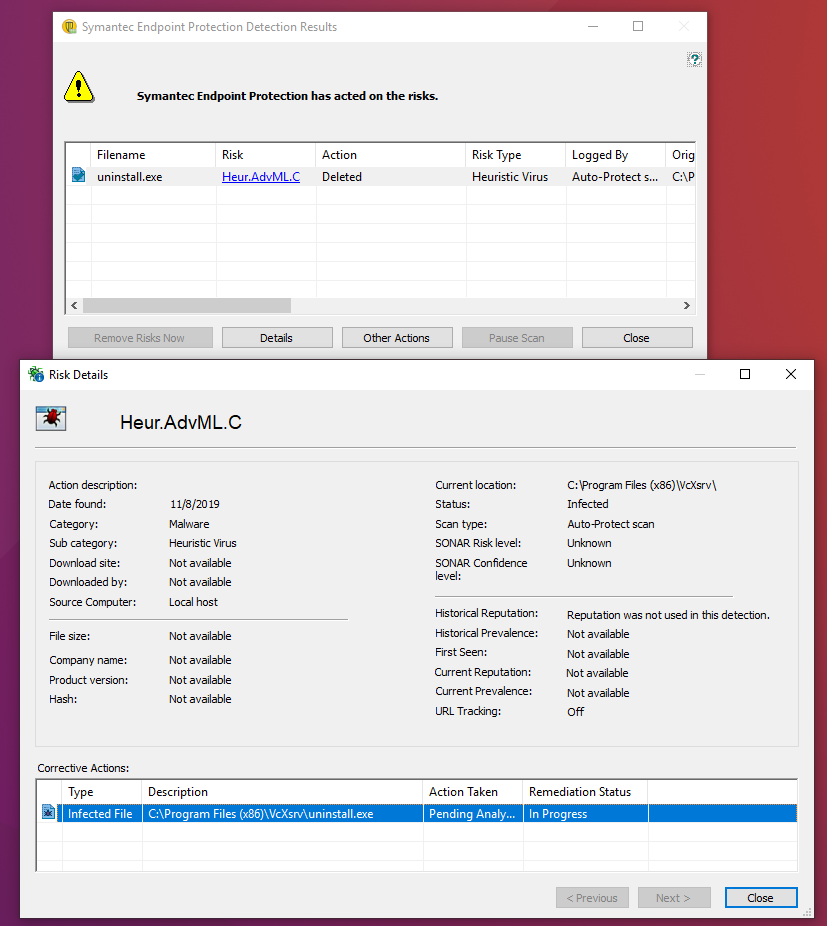
Task: Click the Details button
Action: 277,338
